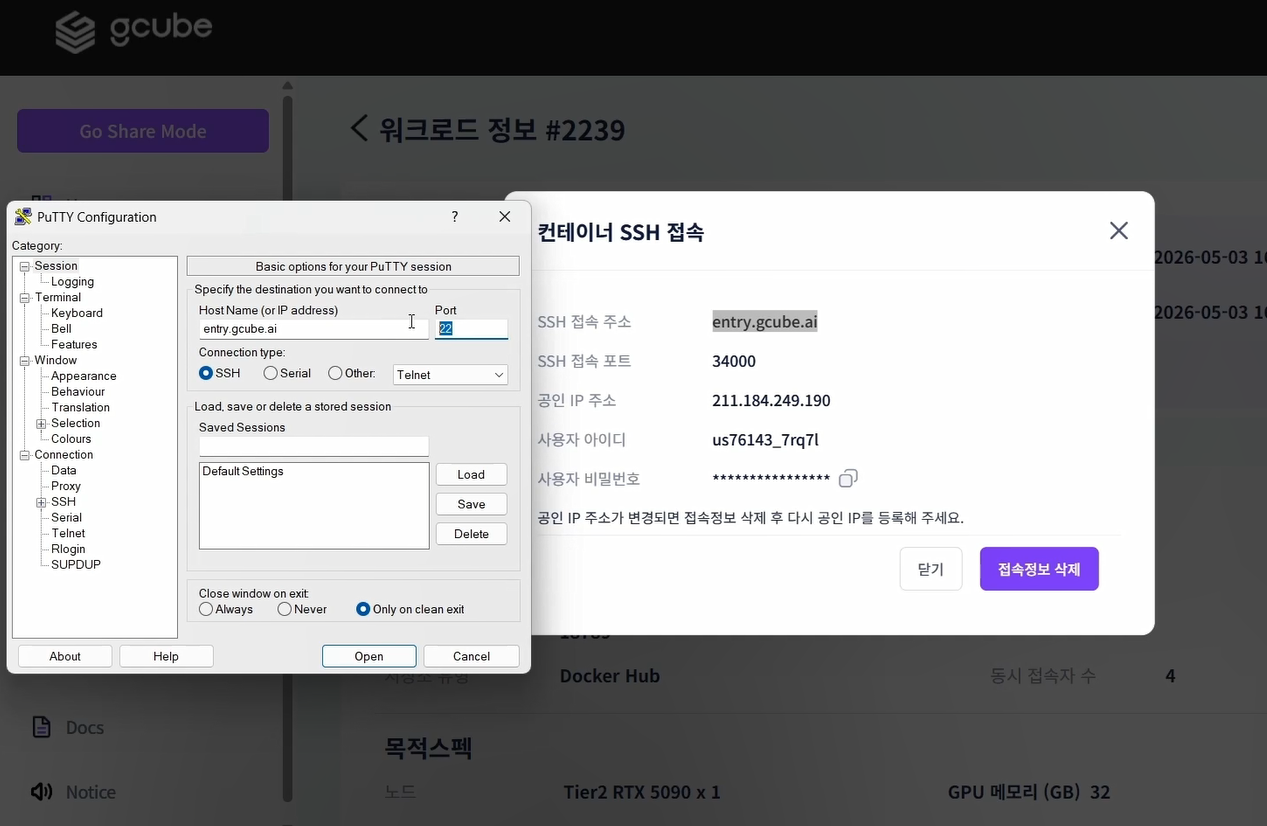The width and height of the screenshot is (1267, 826).
Task: Click the 닫기 button in SSH dialog
Action: tap(931, 569)
